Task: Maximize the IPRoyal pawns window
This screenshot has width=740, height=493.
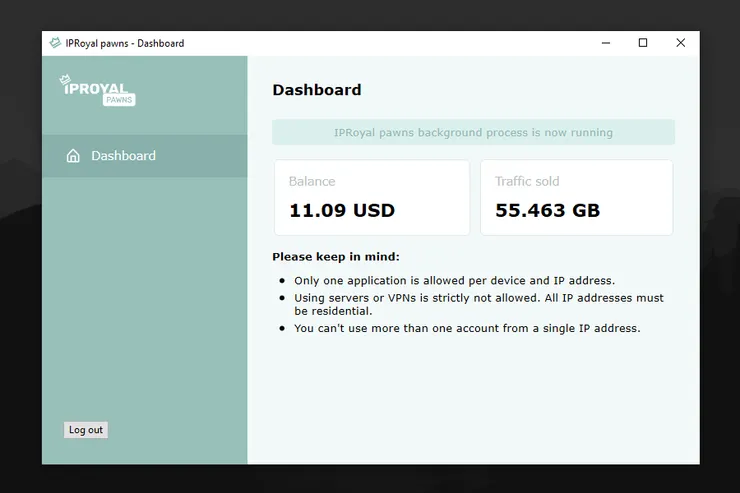Action: pos(643,43)
